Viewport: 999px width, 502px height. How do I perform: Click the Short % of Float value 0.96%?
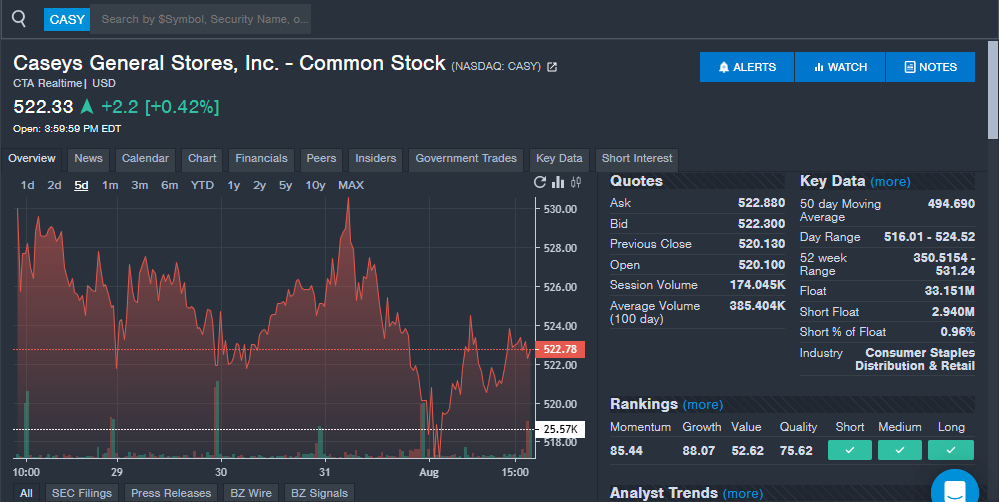958,332
